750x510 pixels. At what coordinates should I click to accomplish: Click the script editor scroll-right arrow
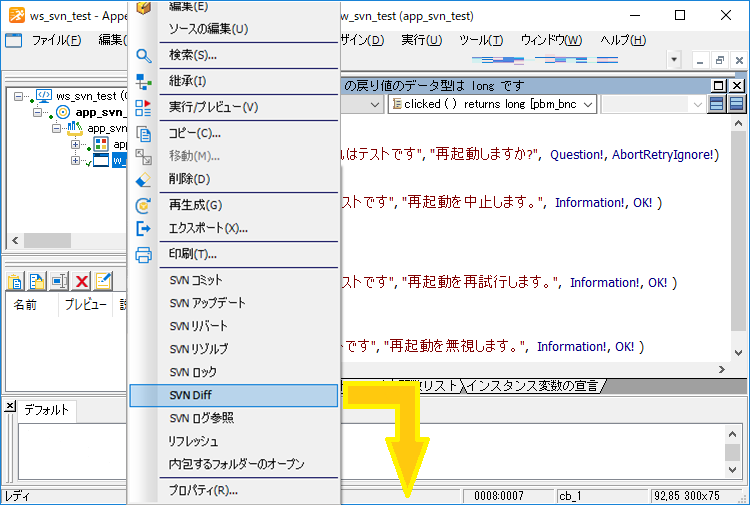click(x=722, y=369)
